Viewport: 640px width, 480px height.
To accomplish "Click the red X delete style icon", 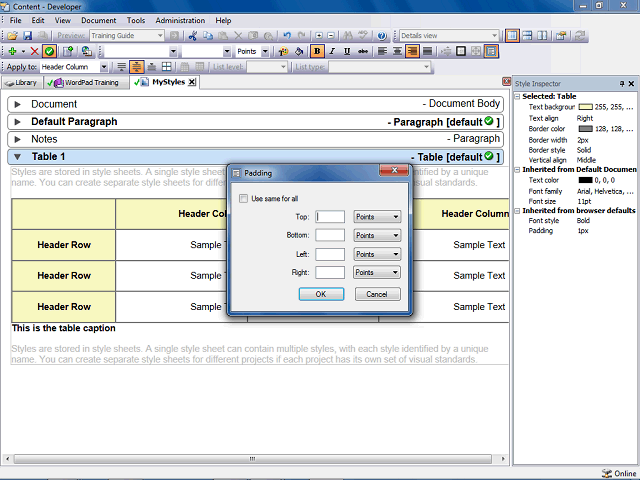I will click(x=35, y=51).
